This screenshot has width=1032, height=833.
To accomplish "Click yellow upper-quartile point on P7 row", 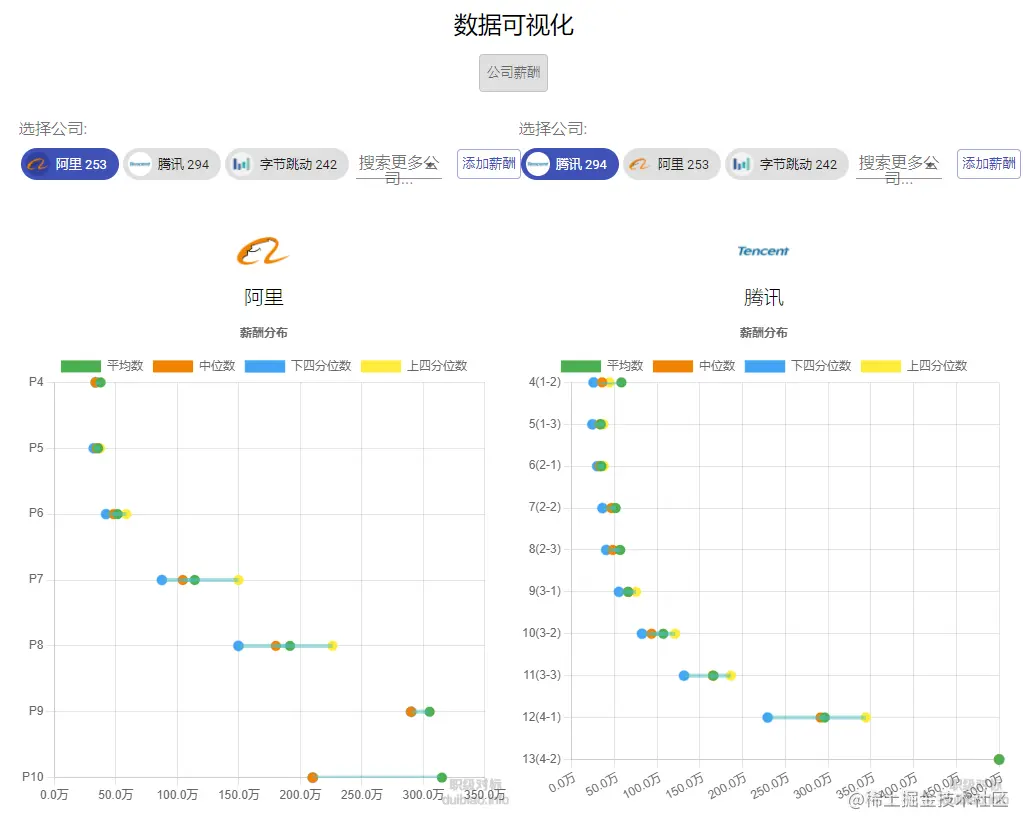I will tap(238, 580).
